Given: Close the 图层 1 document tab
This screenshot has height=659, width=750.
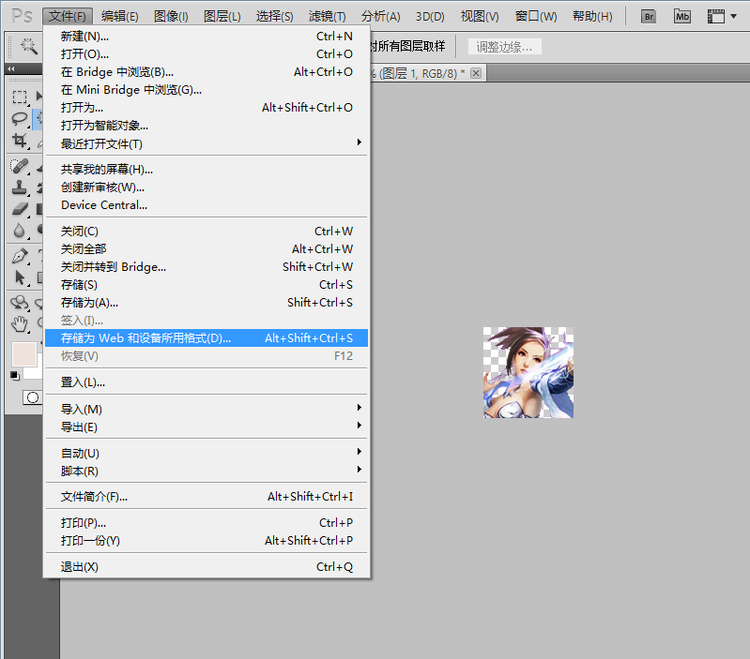Looking at the screenshot, I should [475, 73].
